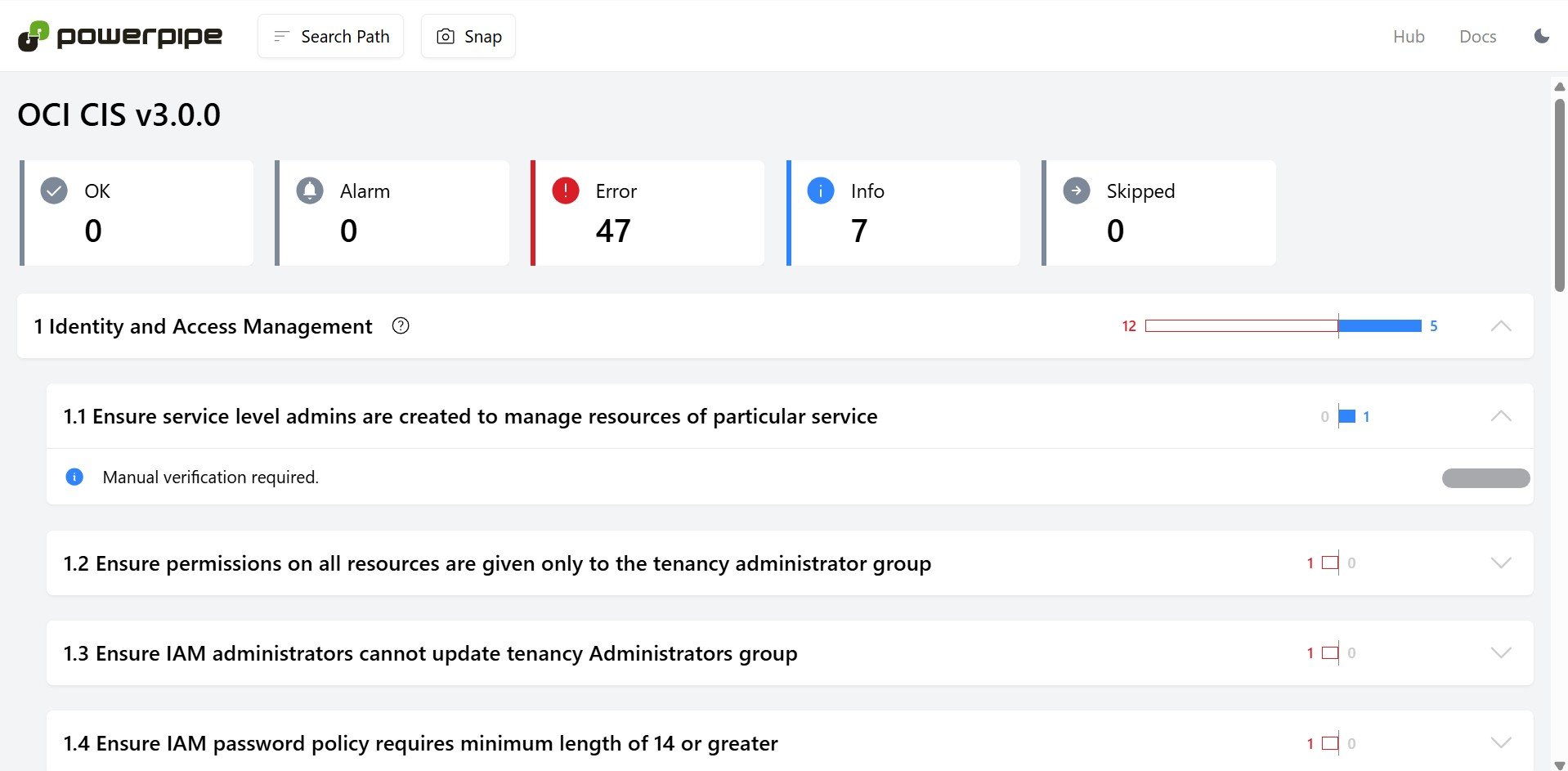
Task: Click title "1.1 Ensure service level admins"
Action: click(471, 416)
